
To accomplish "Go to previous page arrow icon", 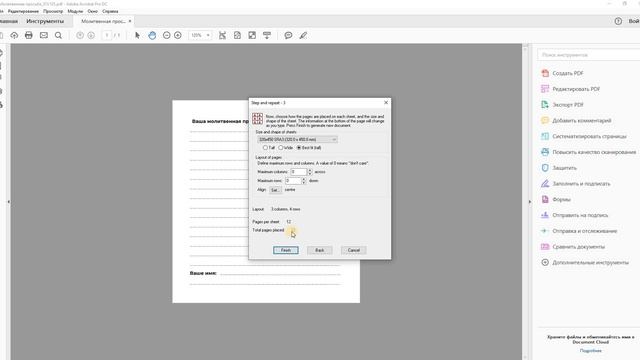I will (80, 36).
